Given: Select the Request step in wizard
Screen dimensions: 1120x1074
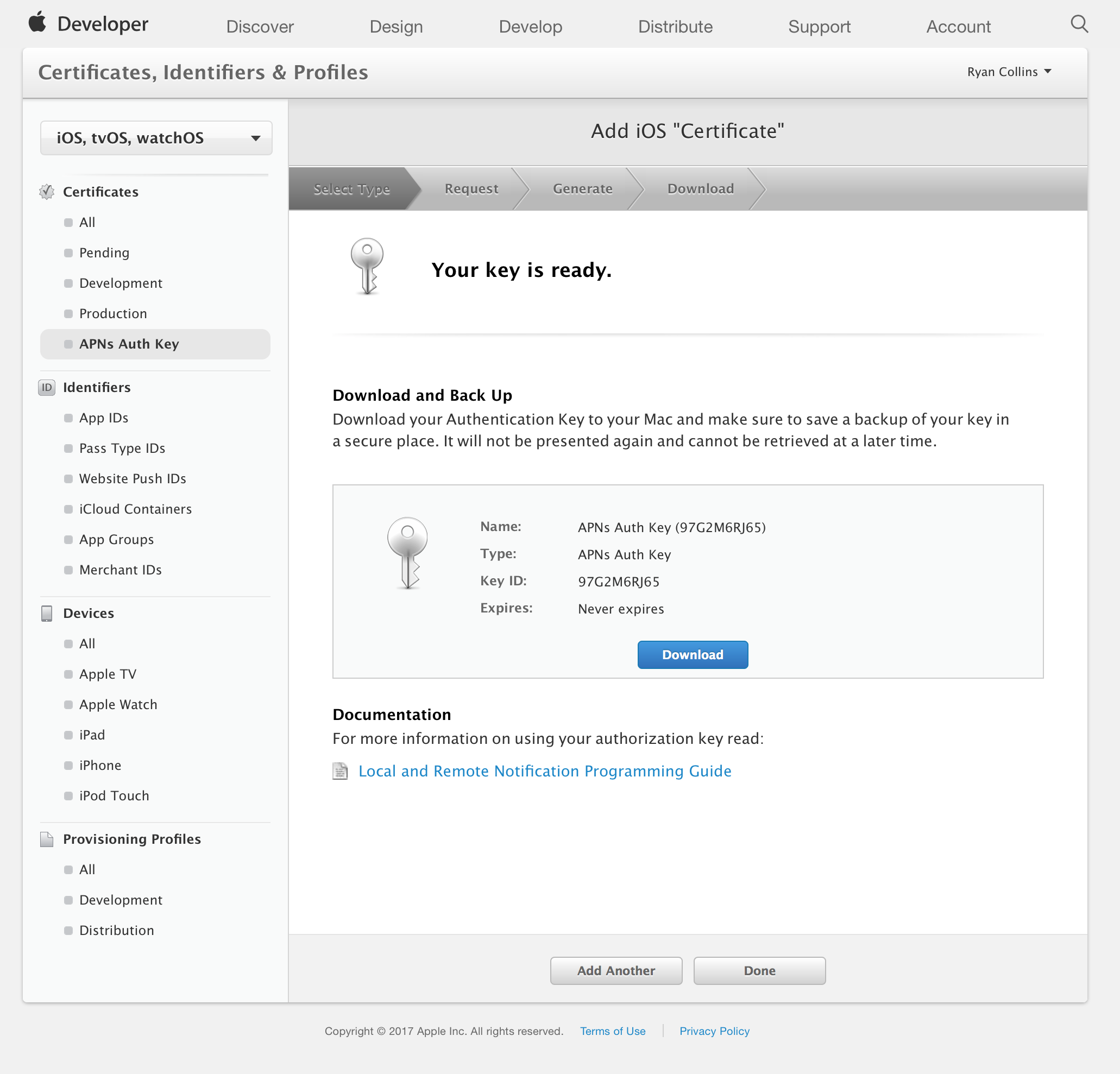Looking at the screenshot, I should (471, 188).
